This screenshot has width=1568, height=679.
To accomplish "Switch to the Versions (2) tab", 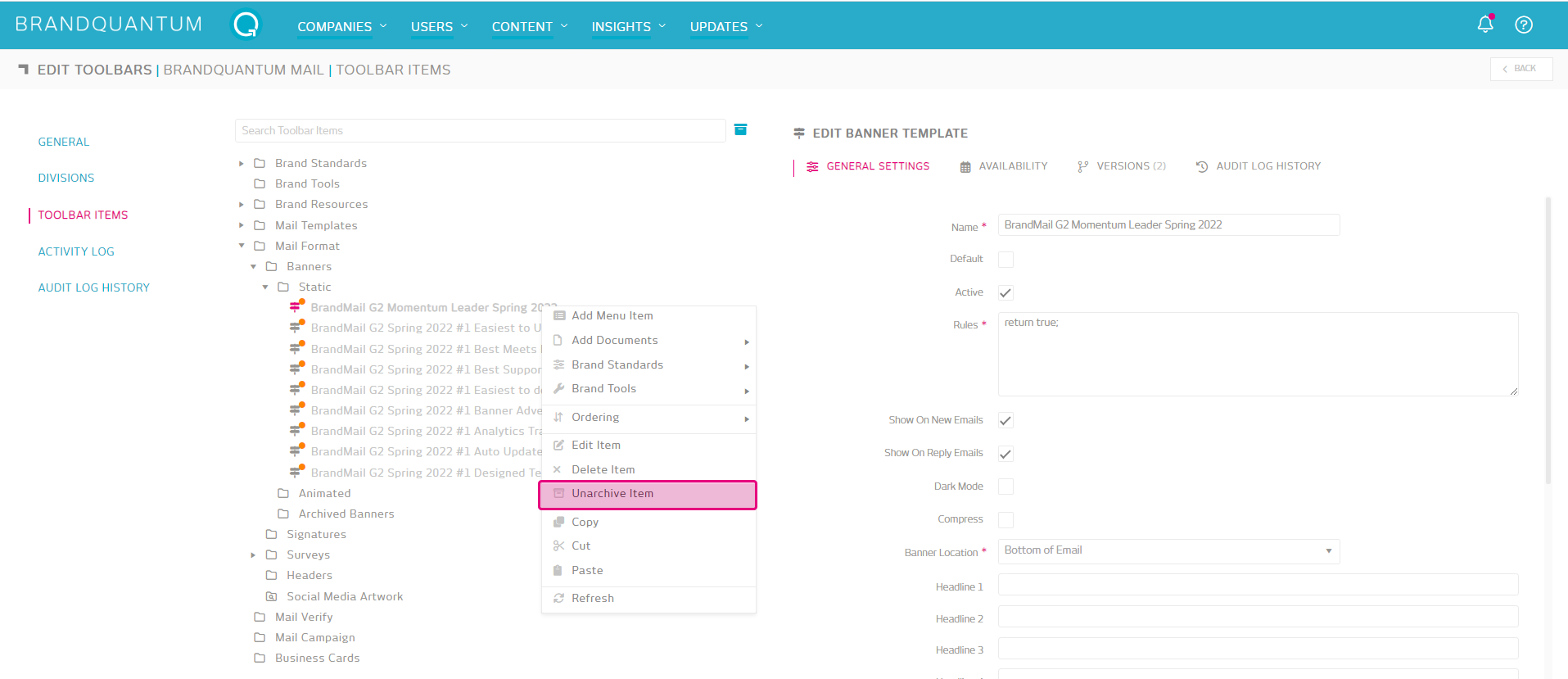I will pyautogui.click(x=1122, y=166).
